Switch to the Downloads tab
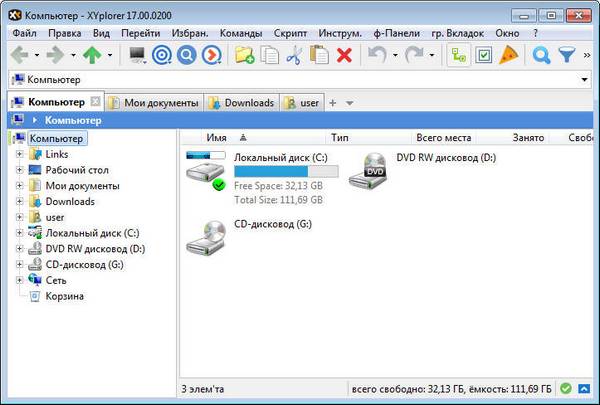600x405 pixels. pos(242,103)
